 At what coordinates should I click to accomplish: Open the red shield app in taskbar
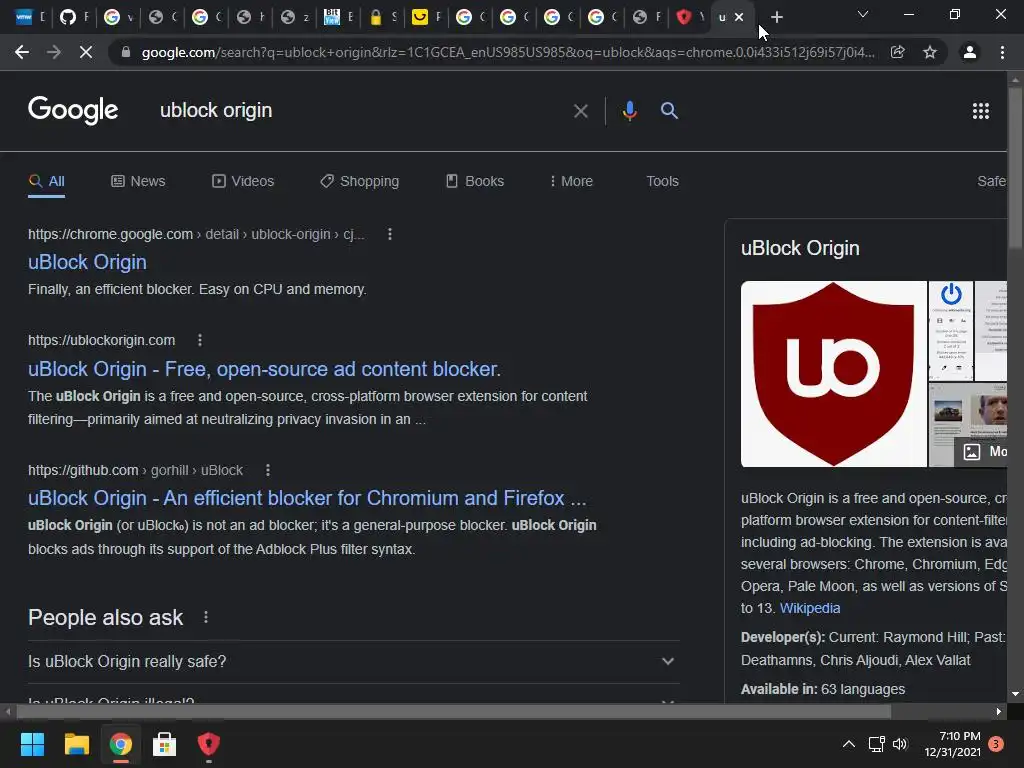pos(208,744)
